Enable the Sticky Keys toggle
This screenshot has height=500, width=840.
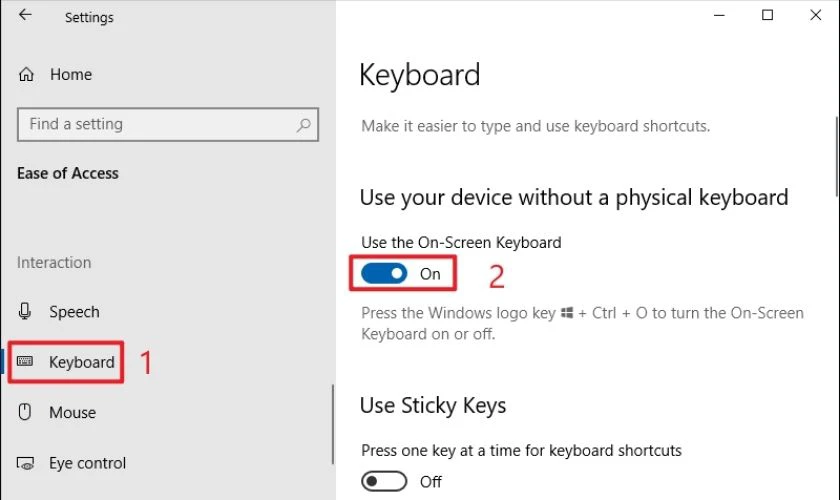(384, 482)
